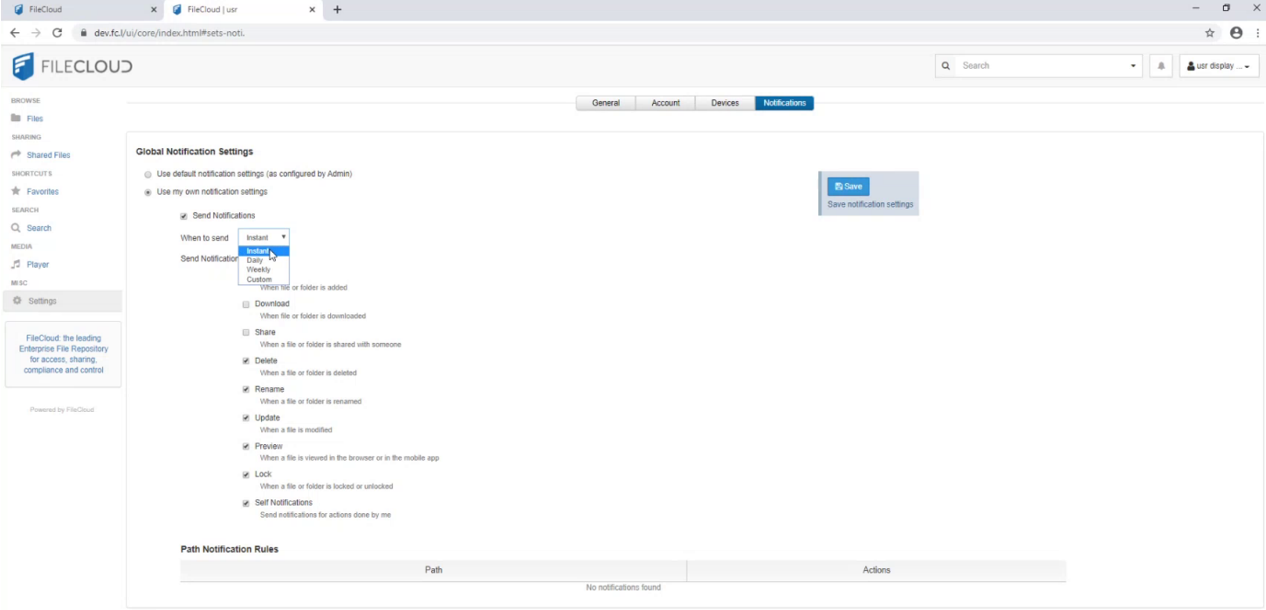Click the Path column header
The width and height of the screenshot is (1266, 610).
(433, 570)
